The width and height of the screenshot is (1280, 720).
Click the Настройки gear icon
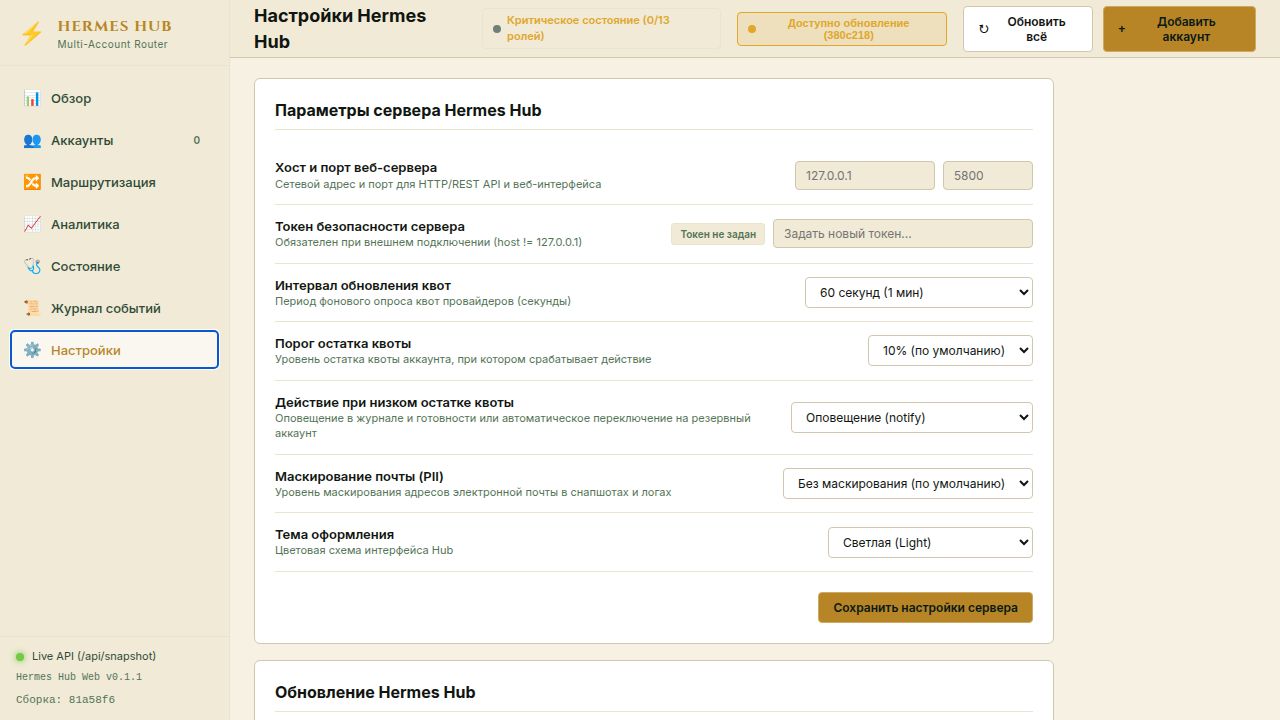(32, 350)
